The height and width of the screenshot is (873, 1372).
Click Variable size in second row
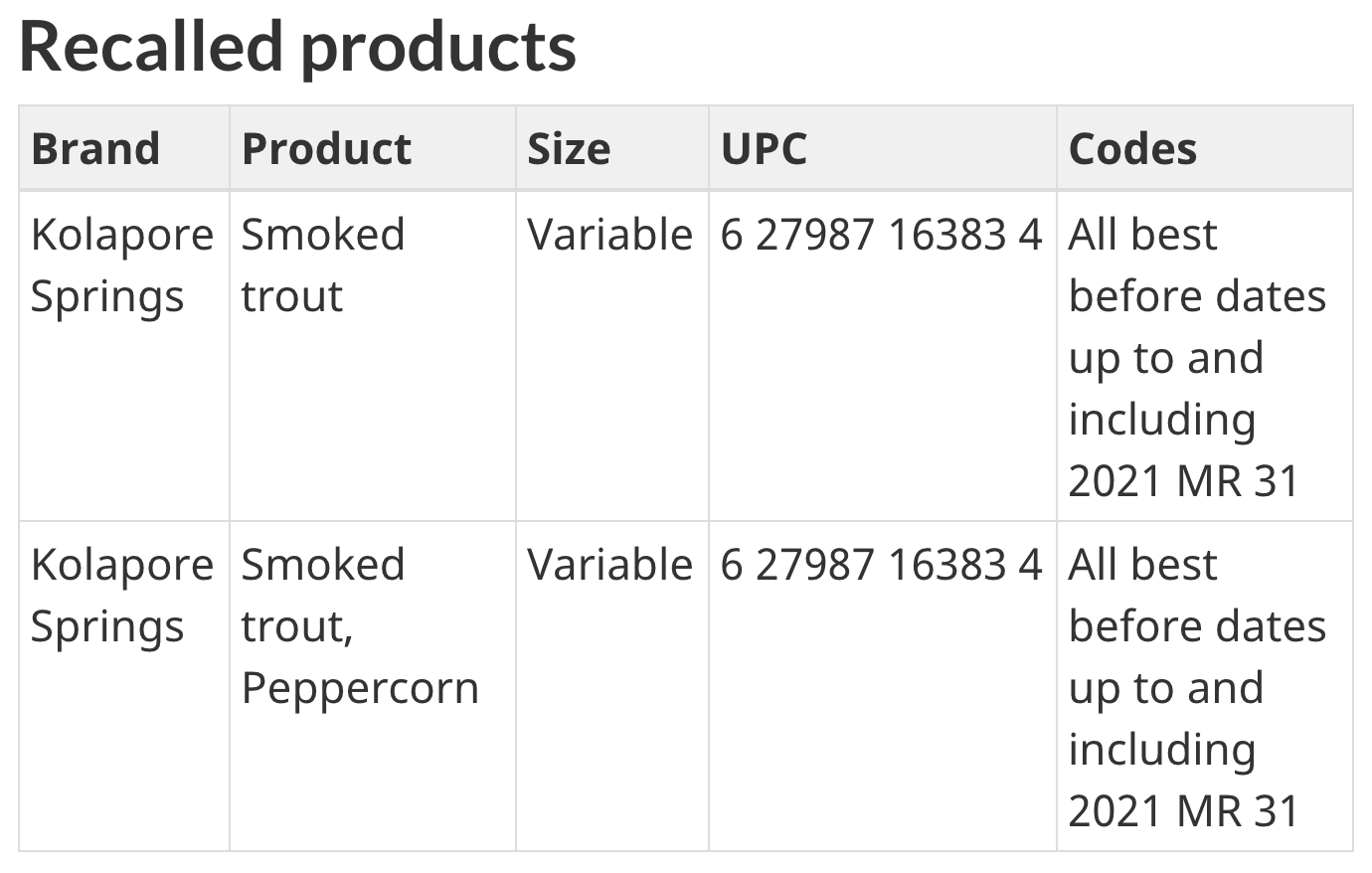click(x=609, y=566)
